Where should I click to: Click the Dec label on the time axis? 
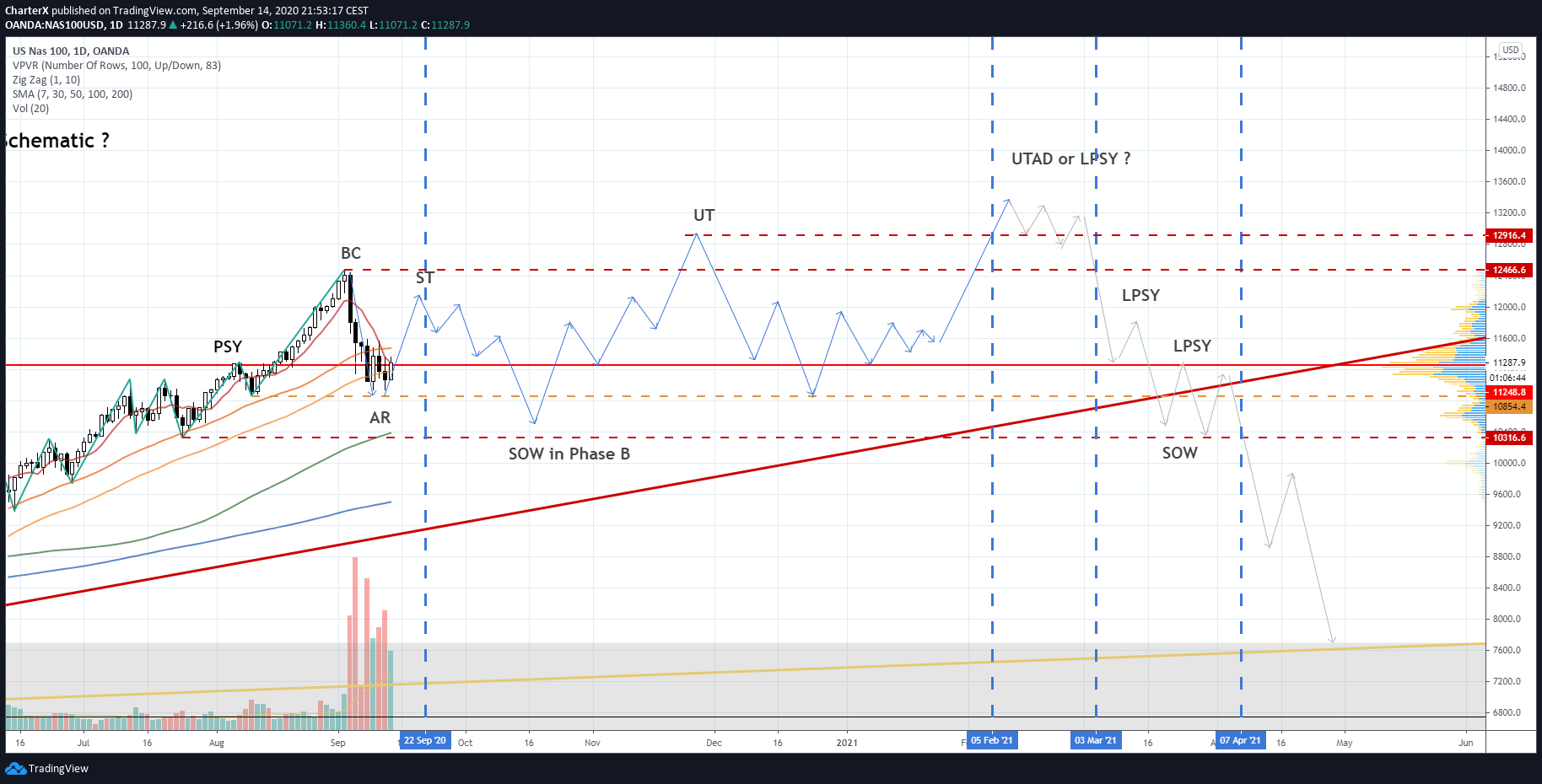click(x=714, y=743)
